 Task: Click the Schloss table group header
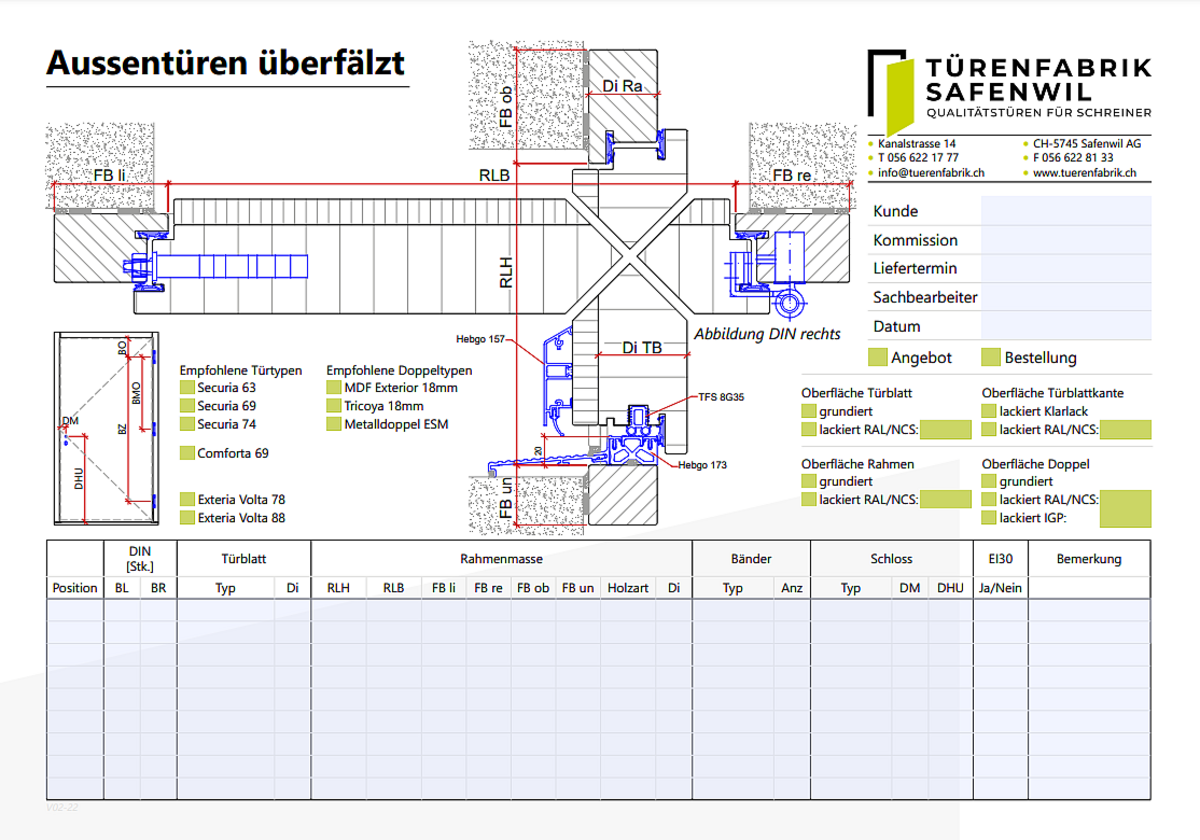(891, 559)
